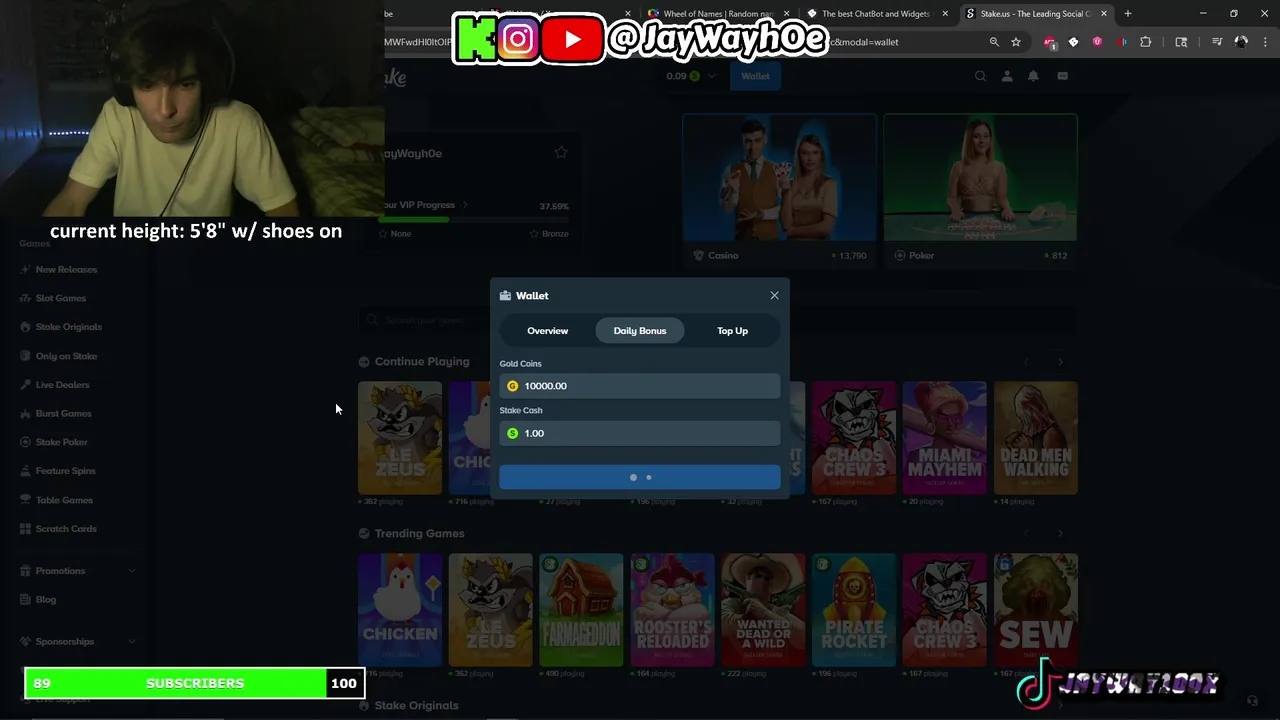
Task: Click the pink shield extension icon
Action: [1097, 42]
